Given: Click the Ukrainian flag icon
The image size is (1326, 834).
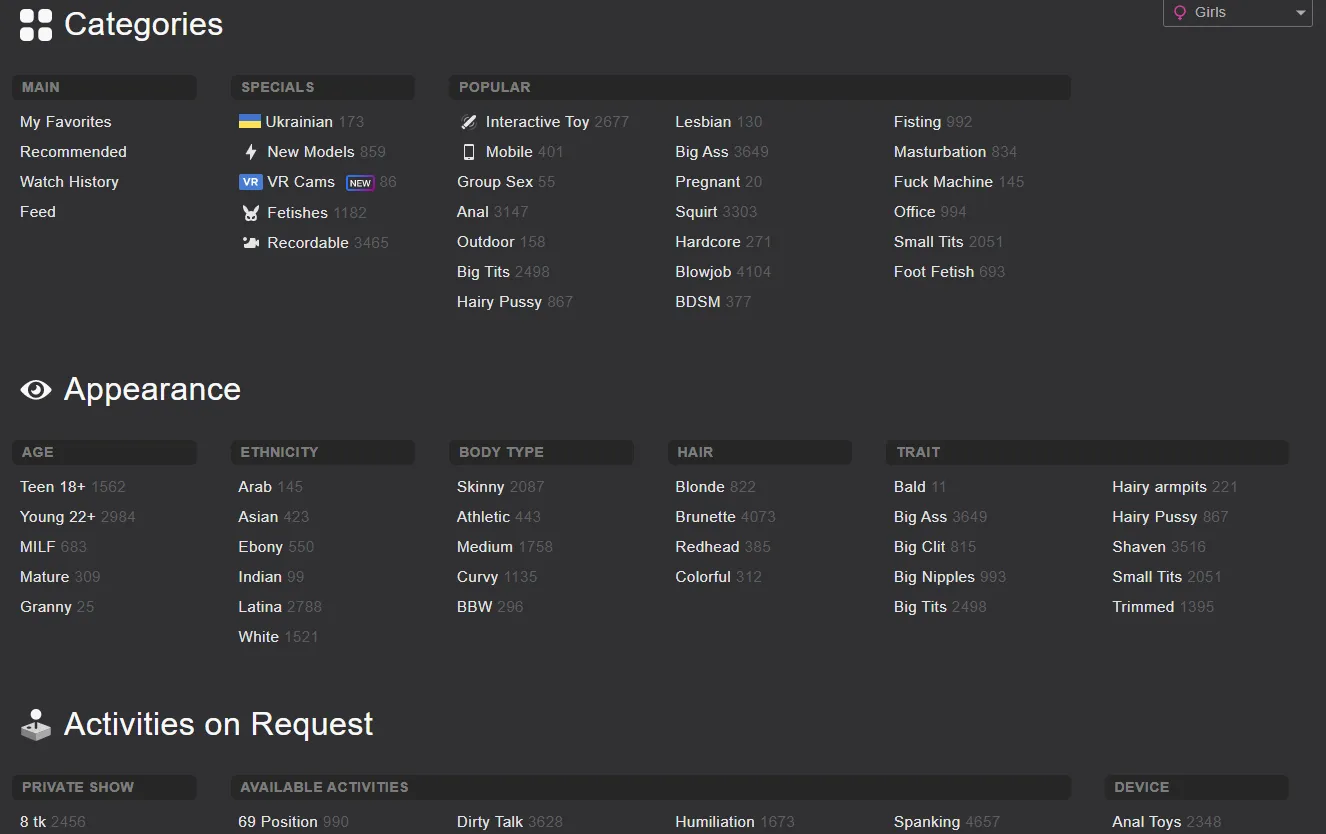Looking at the screenshot, I should pyautogui.click(x=249, y=122).
